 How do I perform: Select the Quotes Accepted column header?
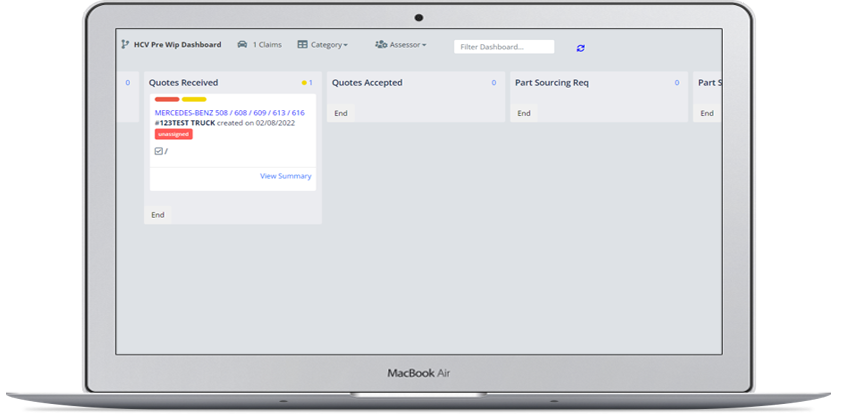[367, 83]
